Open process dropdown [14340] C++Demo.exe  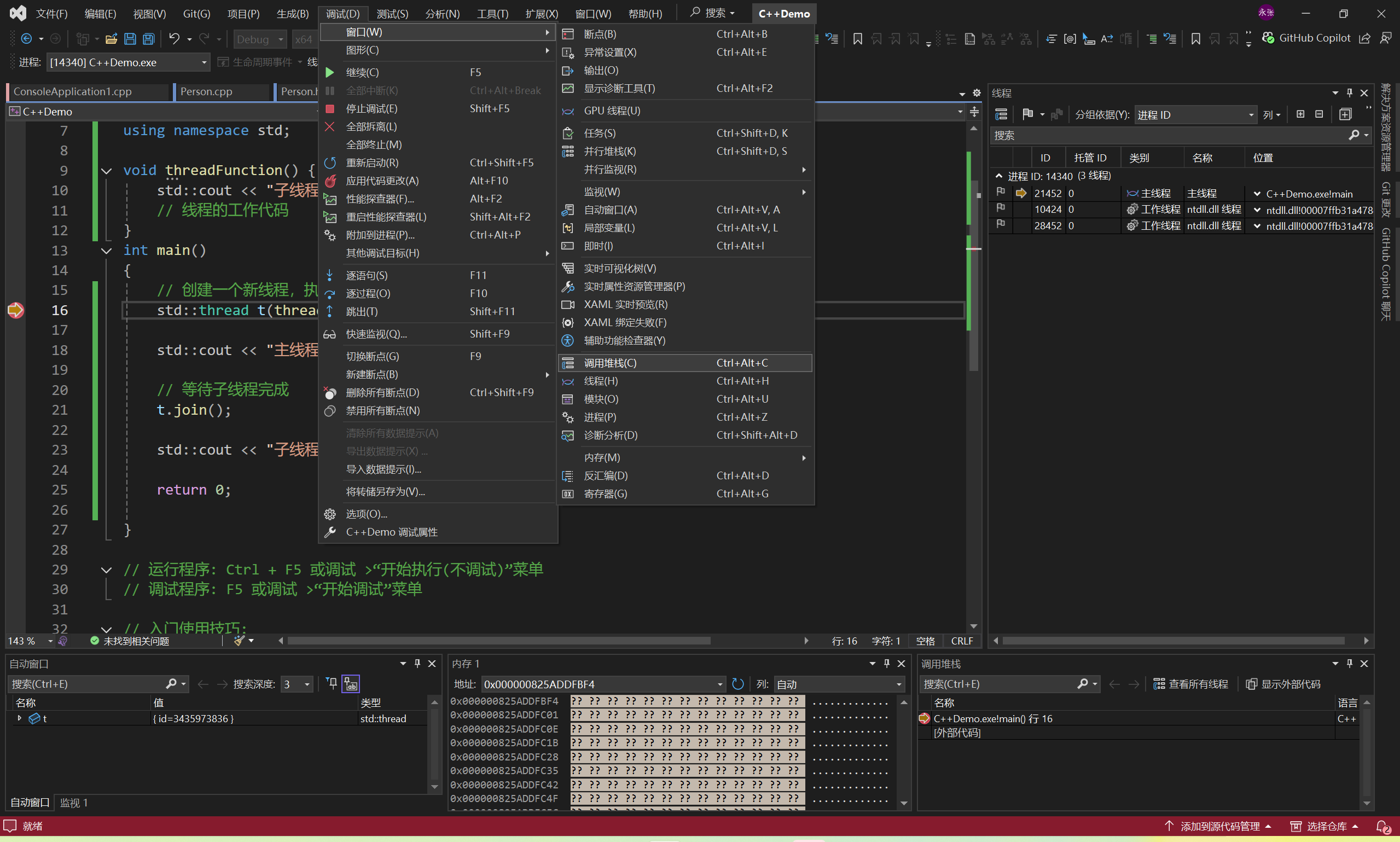[128, 62]
